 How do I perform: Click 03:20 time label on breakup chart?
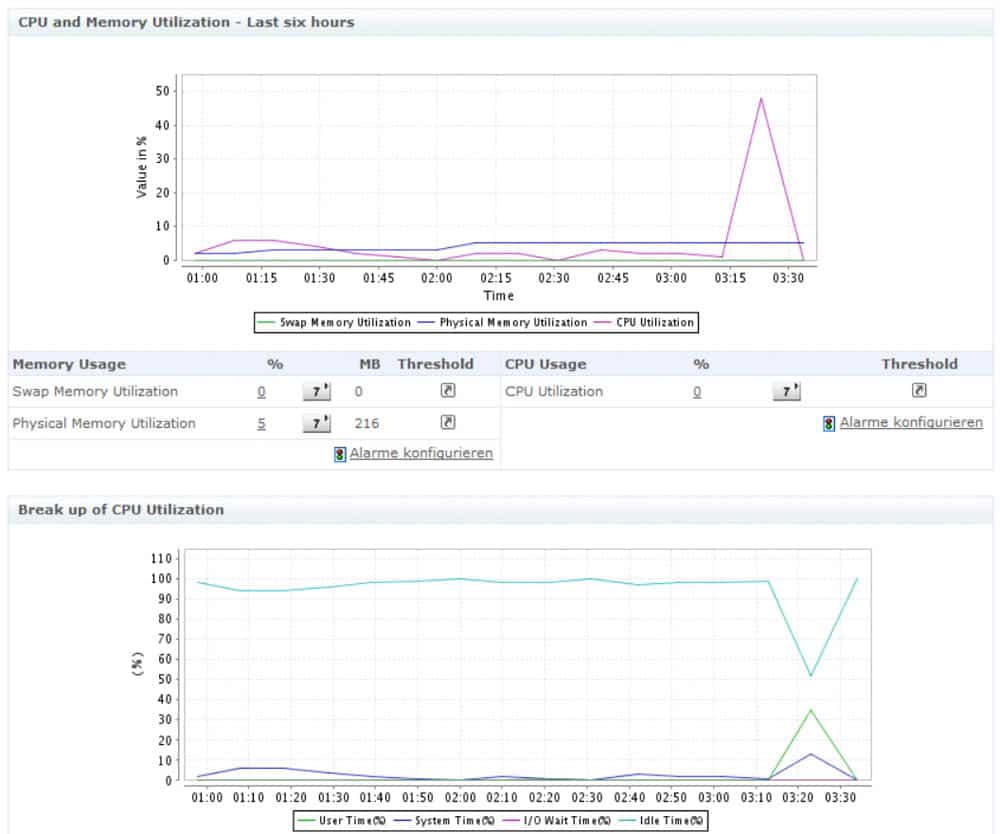798,798
